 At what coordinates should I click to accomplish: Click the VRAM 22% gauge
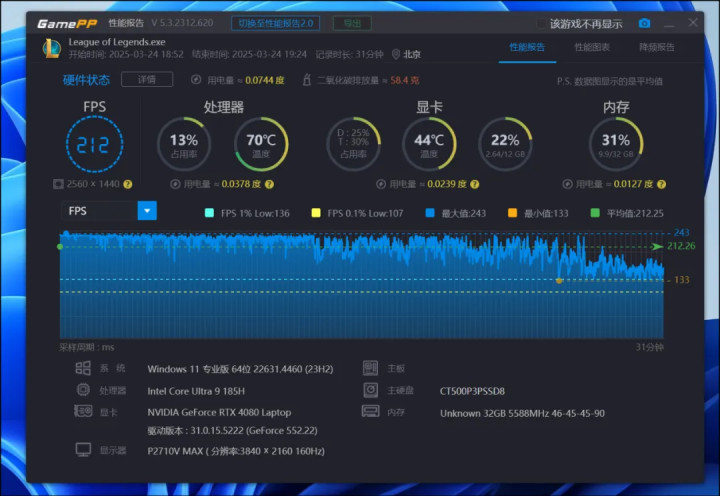505,144
